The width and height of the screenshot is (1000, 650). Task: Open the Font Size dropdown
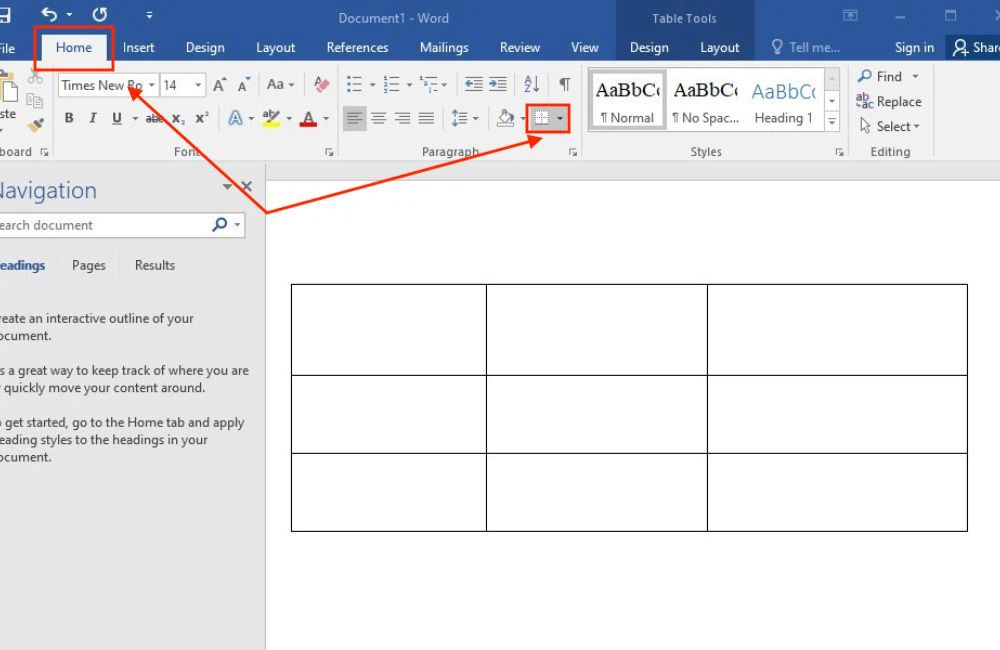click(x=197, y=84)
